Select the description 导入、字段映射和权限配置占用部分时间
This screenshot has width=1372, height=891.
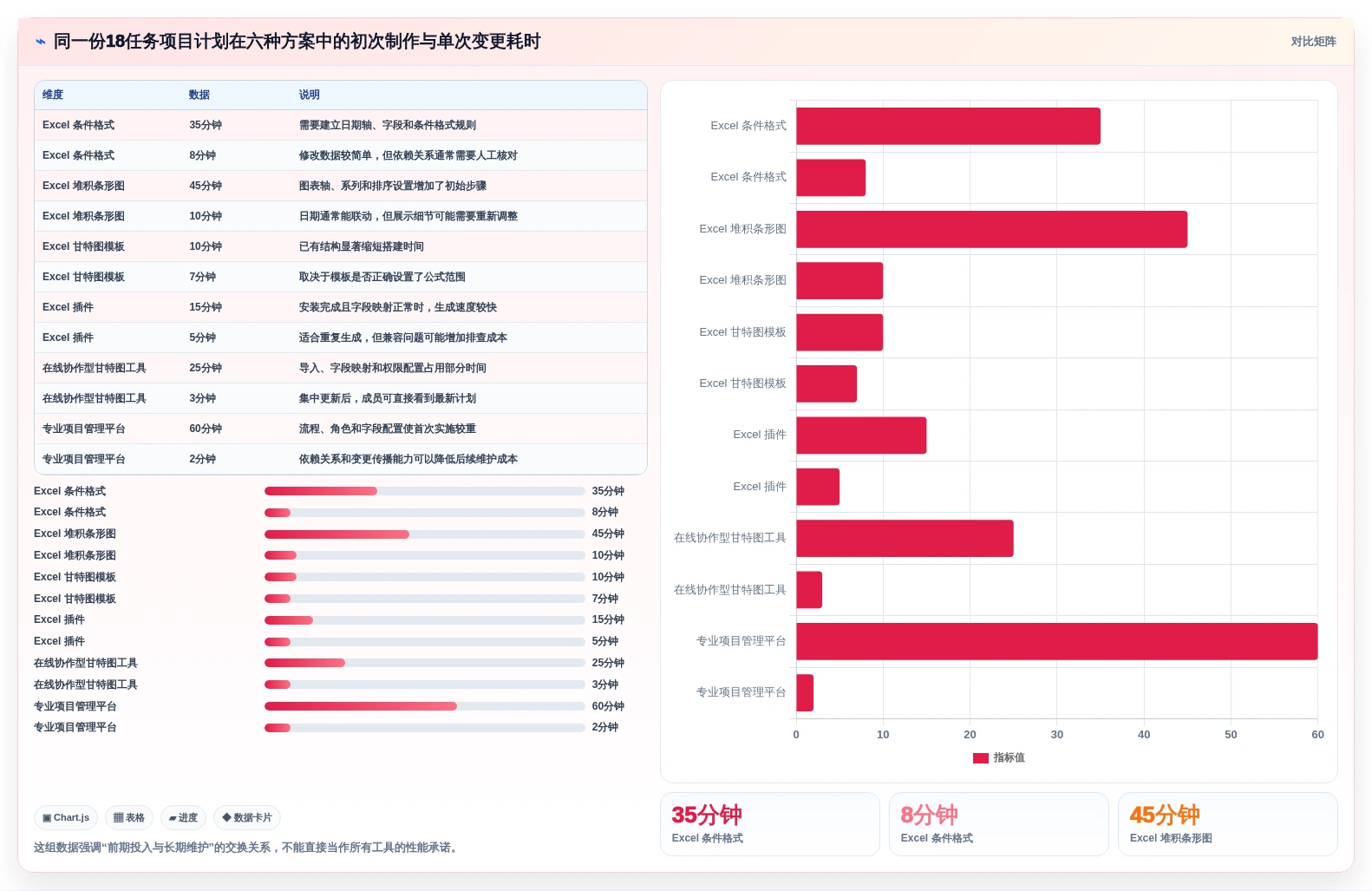(x=393, y=368)
